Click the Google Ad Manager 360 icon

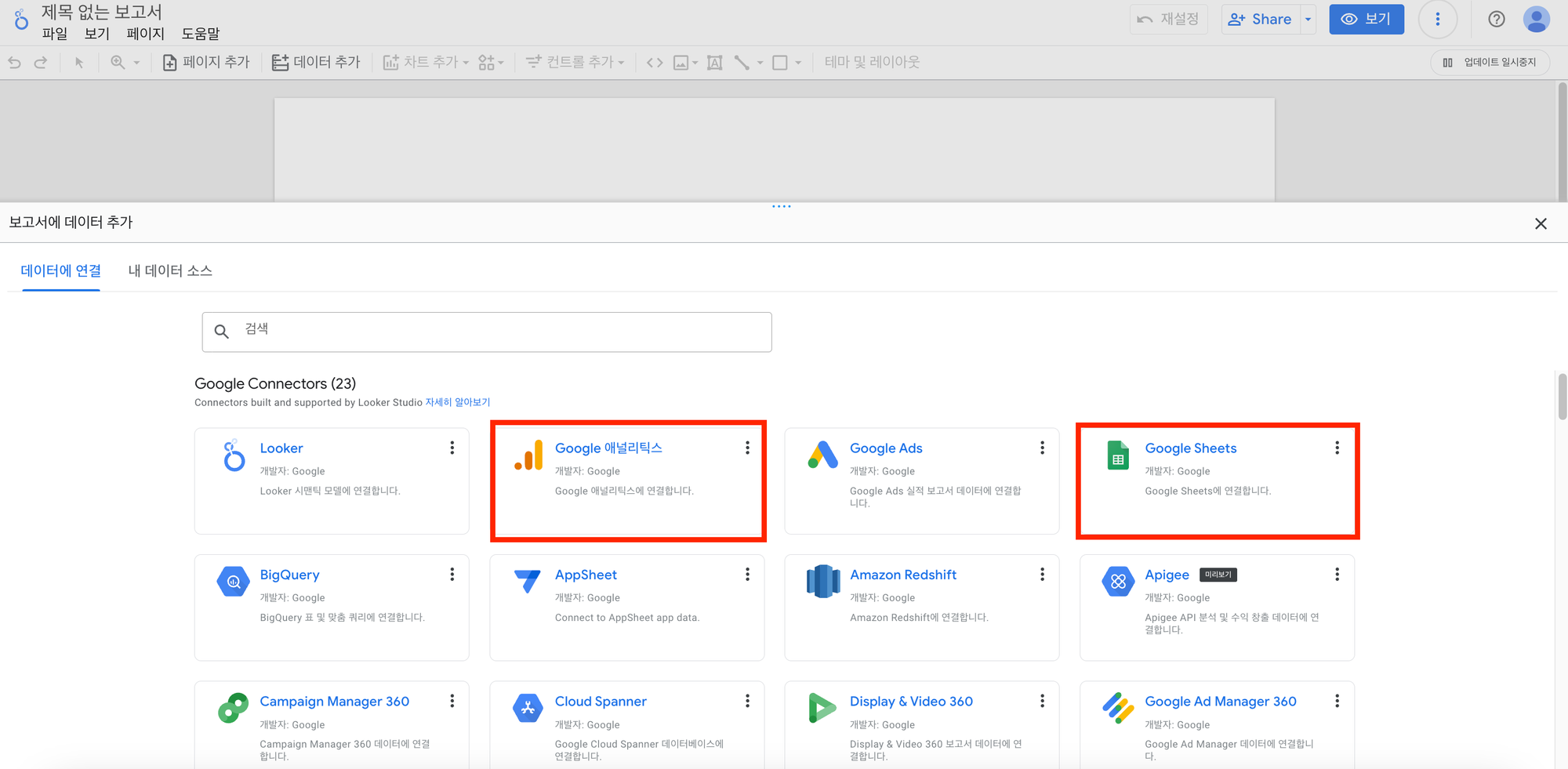[x=1118, y=708]
